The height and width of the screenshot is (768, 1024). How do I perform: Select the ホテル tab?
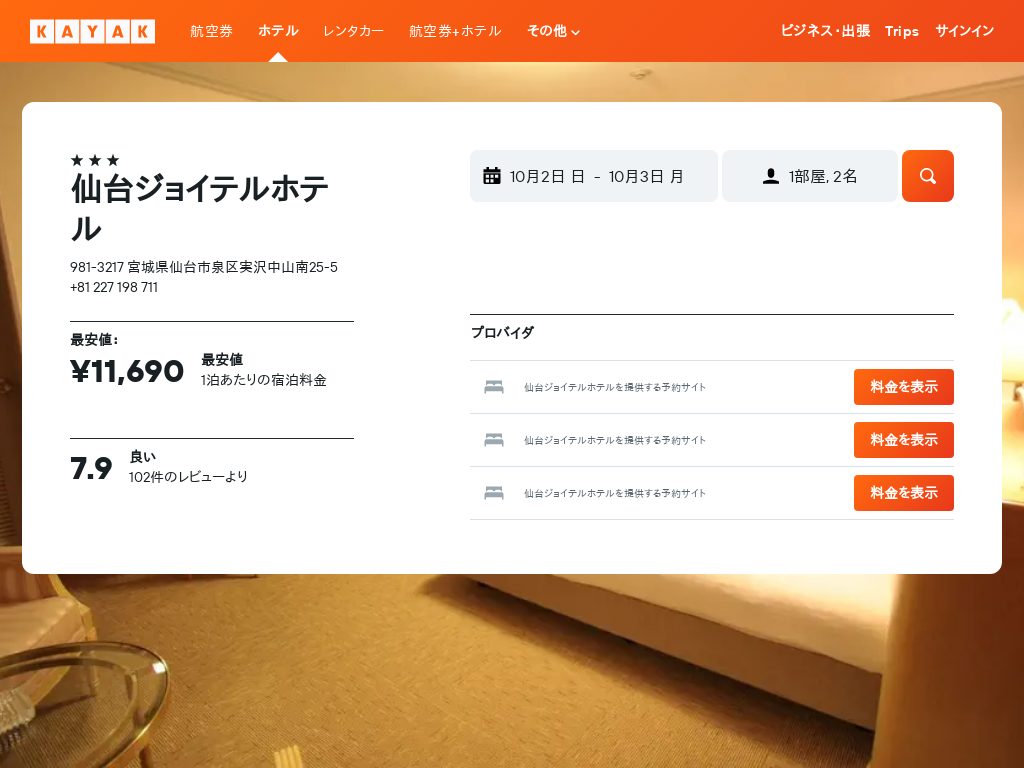coord(278,31)
